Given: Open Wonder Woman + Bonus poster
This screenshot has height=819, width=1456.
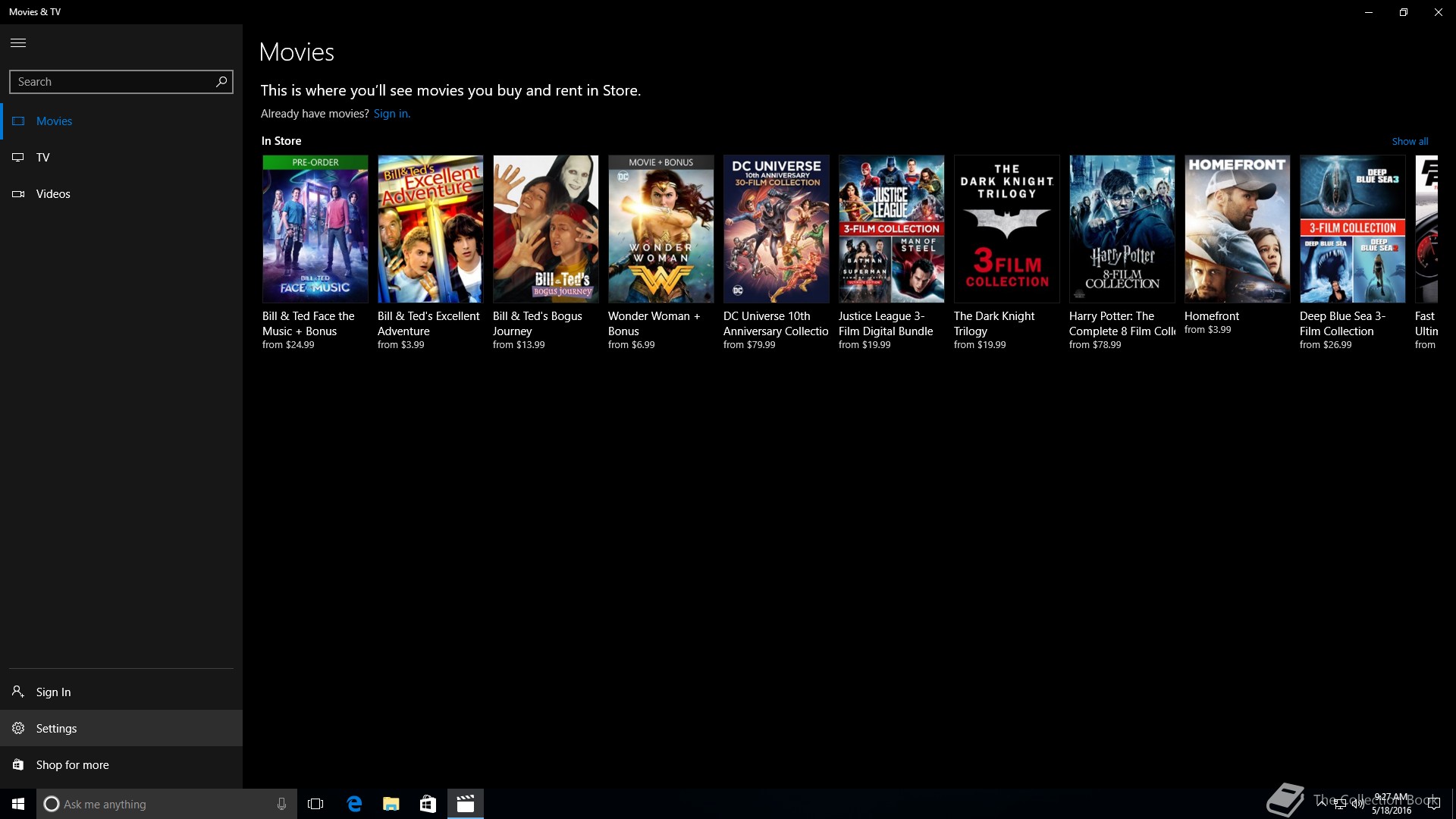Looking at the screenshot, I should [x=661, y=229].
